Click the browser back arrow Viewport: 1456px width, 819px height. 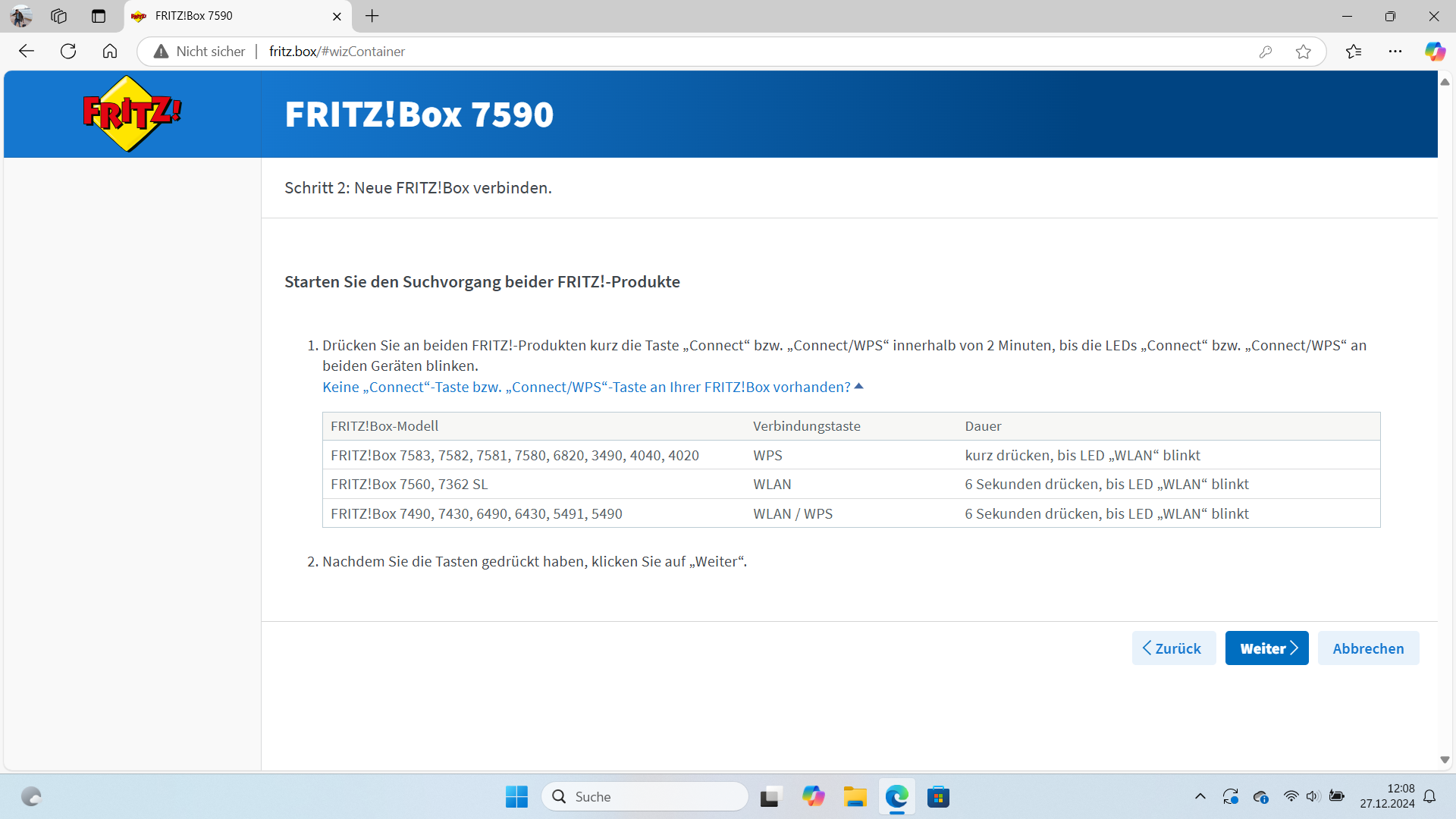(27, 51)
